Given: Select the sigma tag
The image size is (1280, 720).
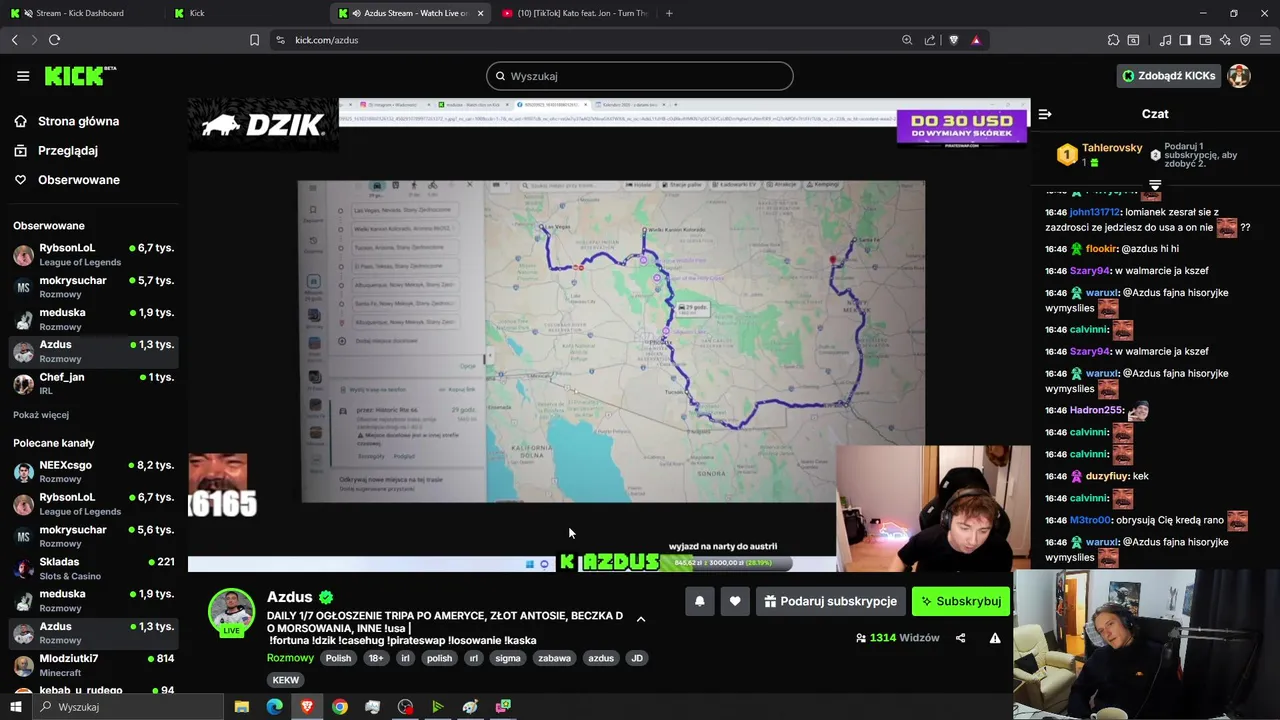Looking at the screenshot, I should 508,658.
